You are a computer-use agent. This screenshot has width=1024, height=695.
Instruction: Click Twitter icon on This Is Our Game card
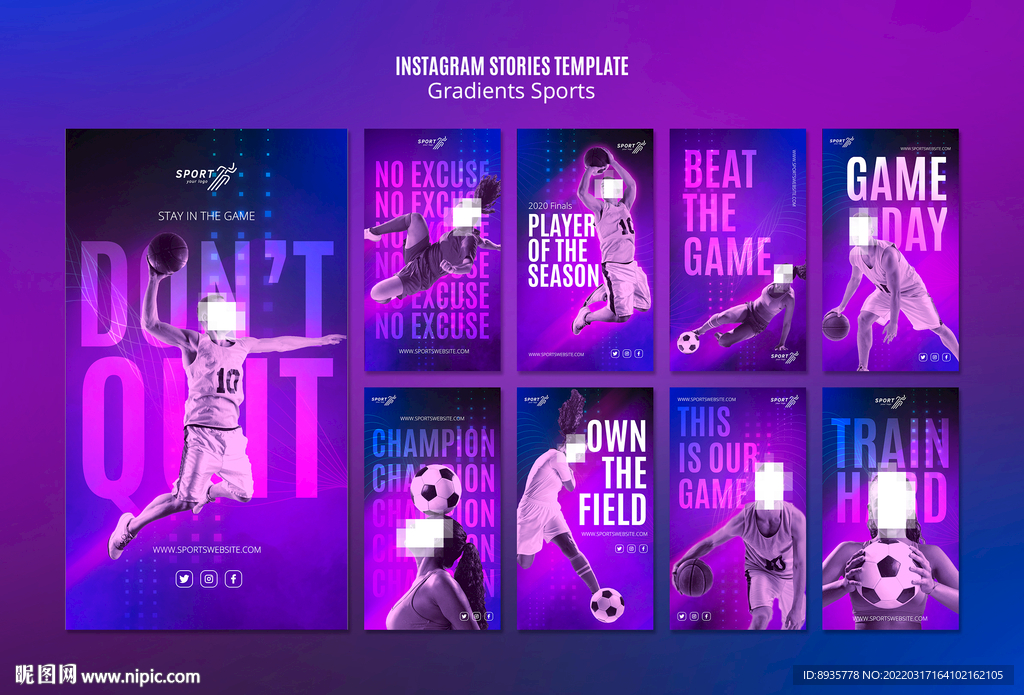[682, 616]
